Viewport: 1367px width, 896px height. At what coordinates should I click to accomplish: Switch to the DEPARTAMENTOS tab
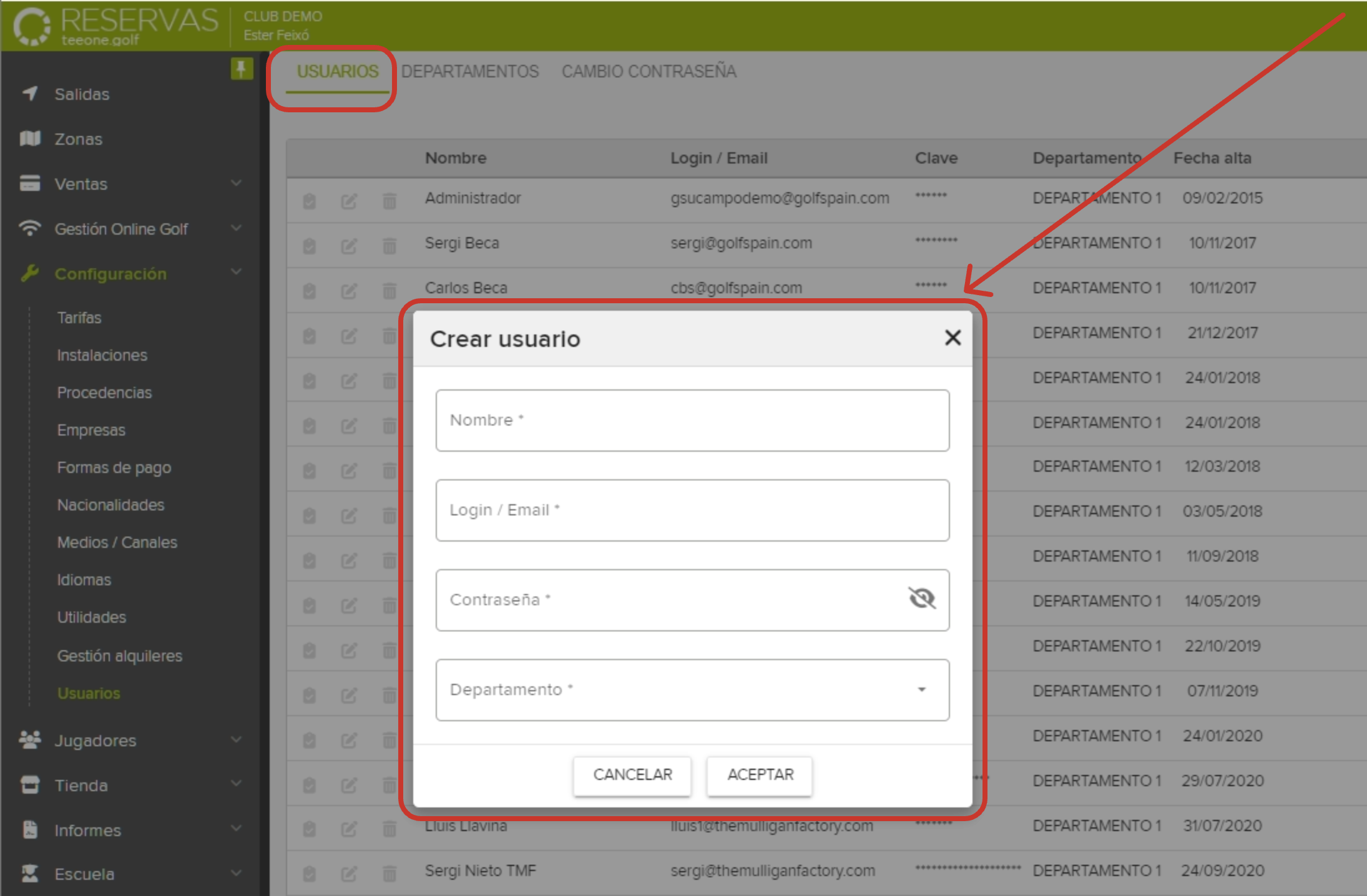[x=471, y=71]
